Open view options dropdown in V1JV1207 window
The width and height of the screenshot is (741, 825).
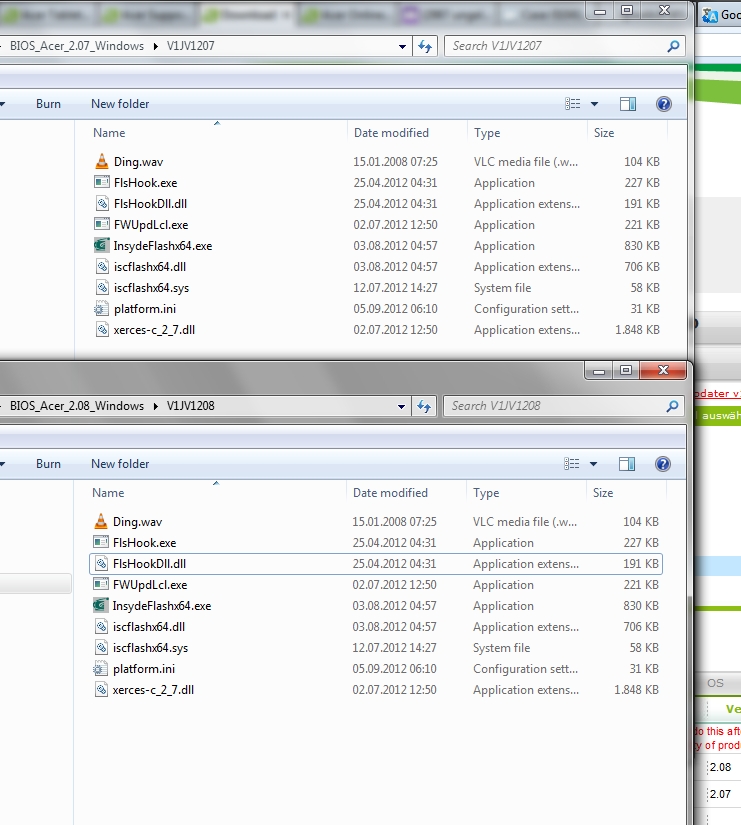(x=594, y=104)
